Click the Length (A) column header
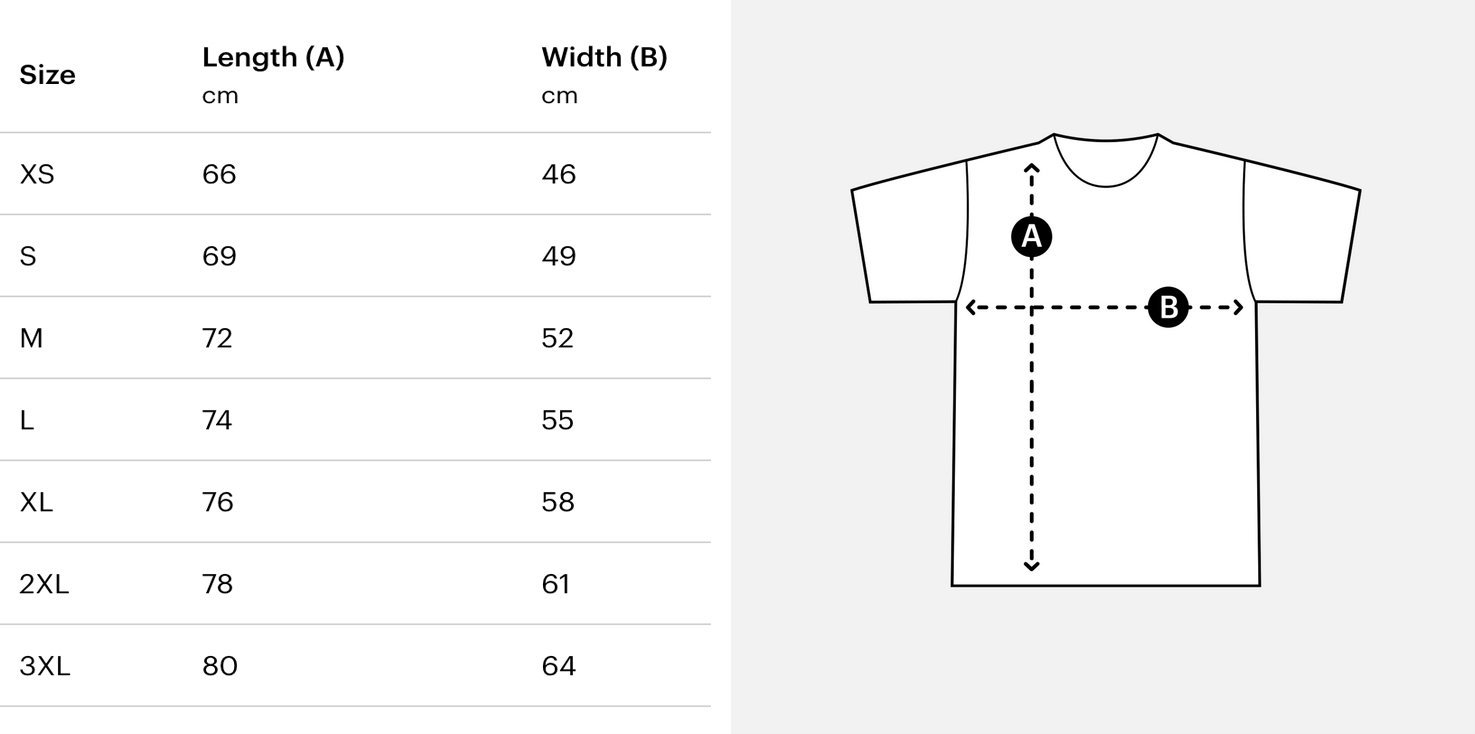This screenshot has height=734, width=1475. click(x=273, y=58)
